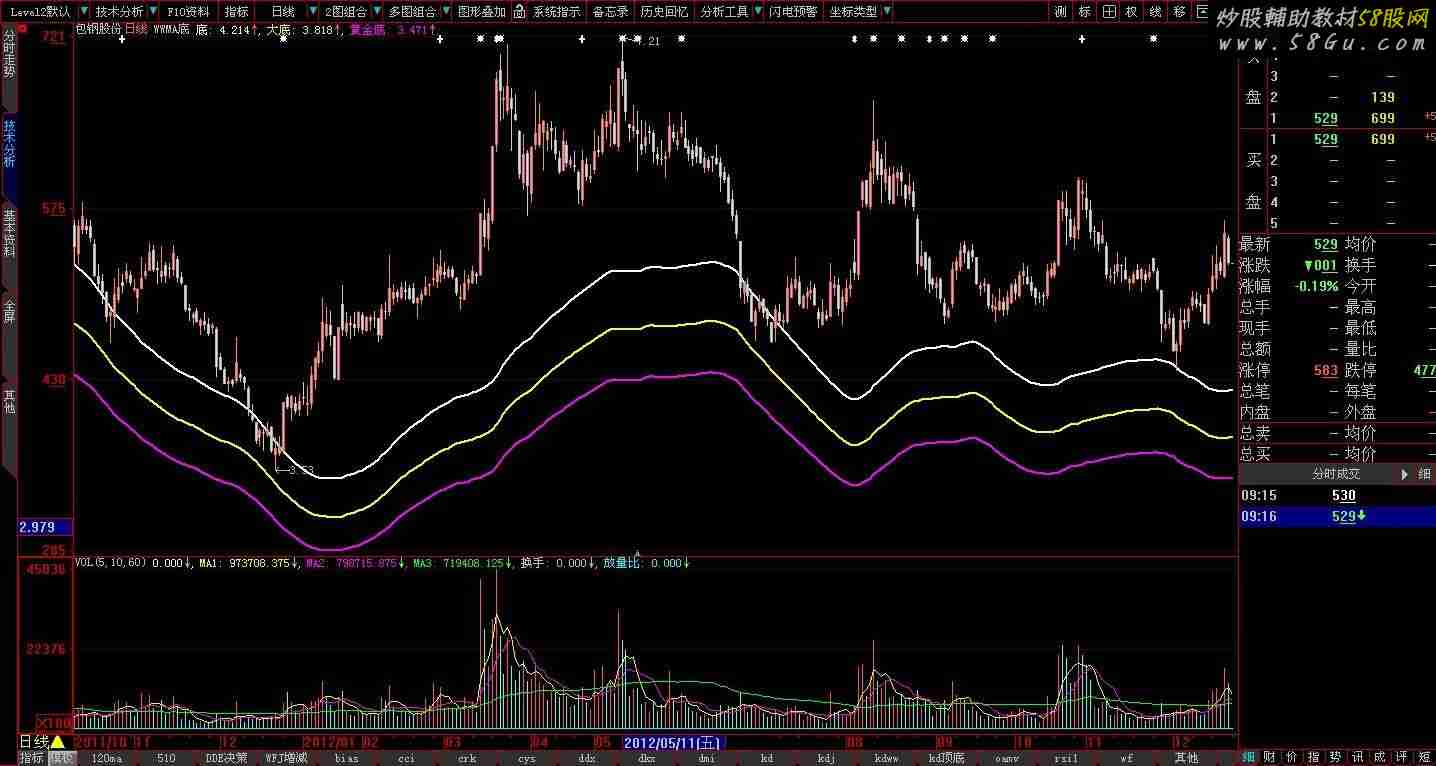
Task: Click the 闪电预警 toolbar button
Action: pos(793,12)
